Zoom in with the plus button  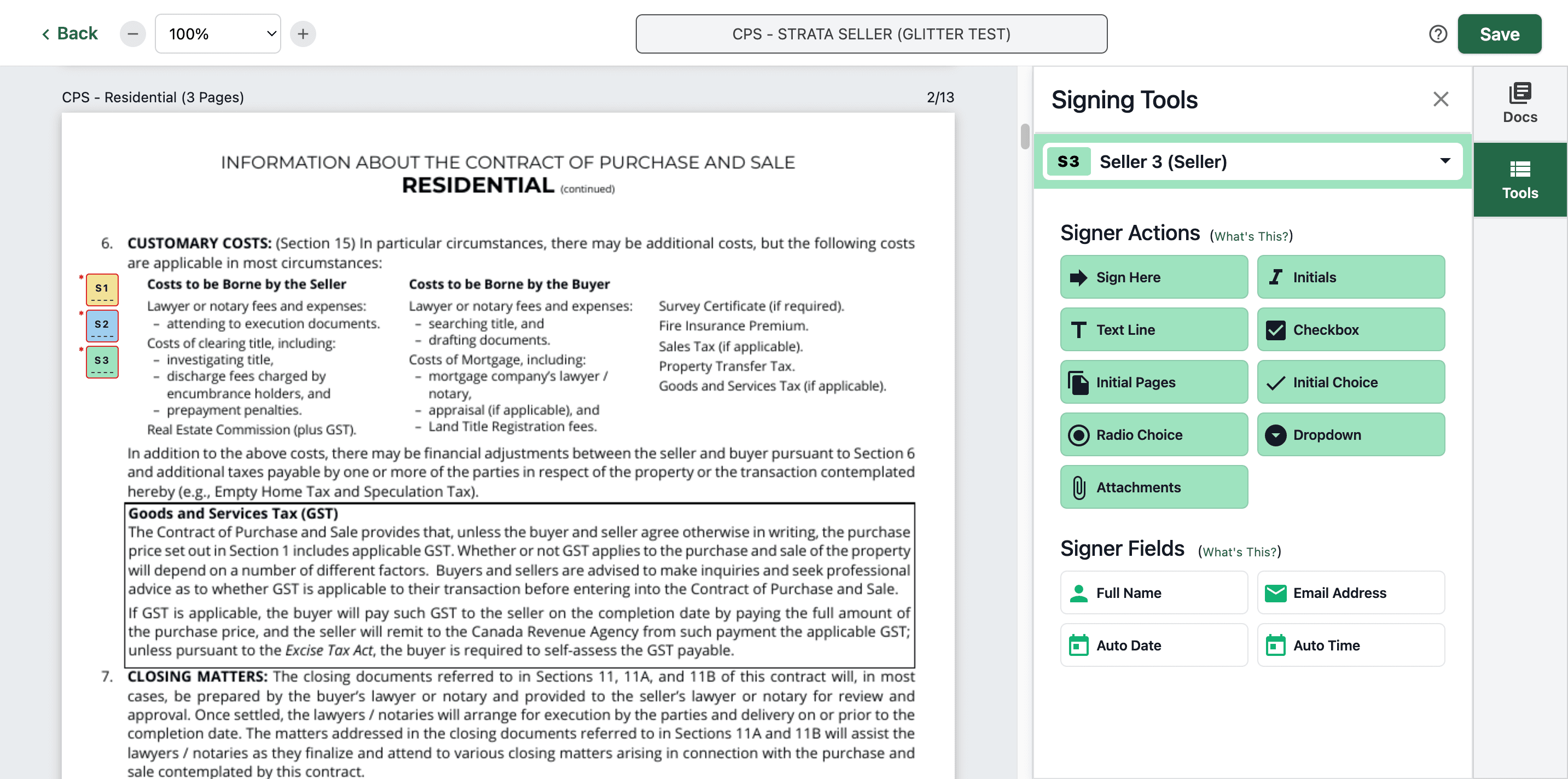coord(303,34)
